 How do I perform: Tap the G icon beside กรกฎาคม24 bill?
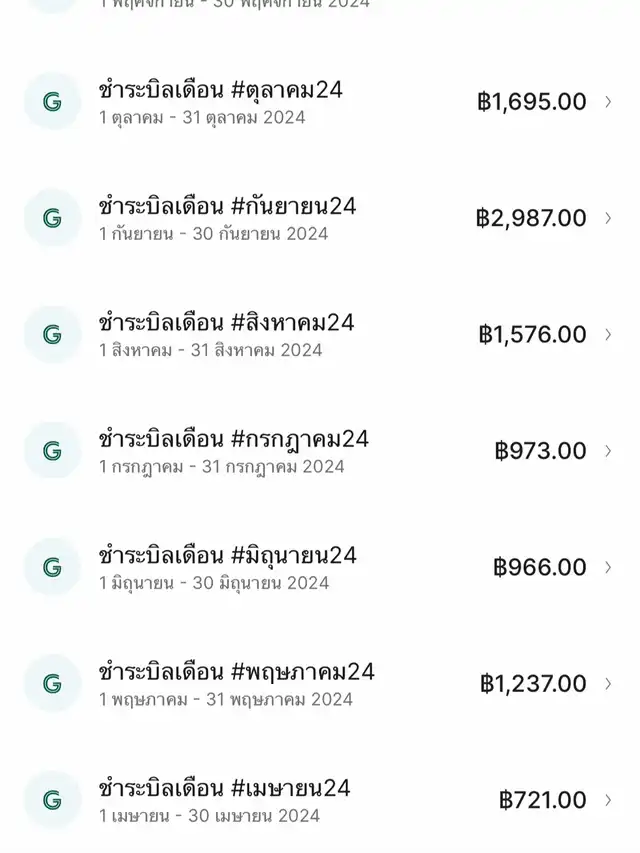(52, 450)
